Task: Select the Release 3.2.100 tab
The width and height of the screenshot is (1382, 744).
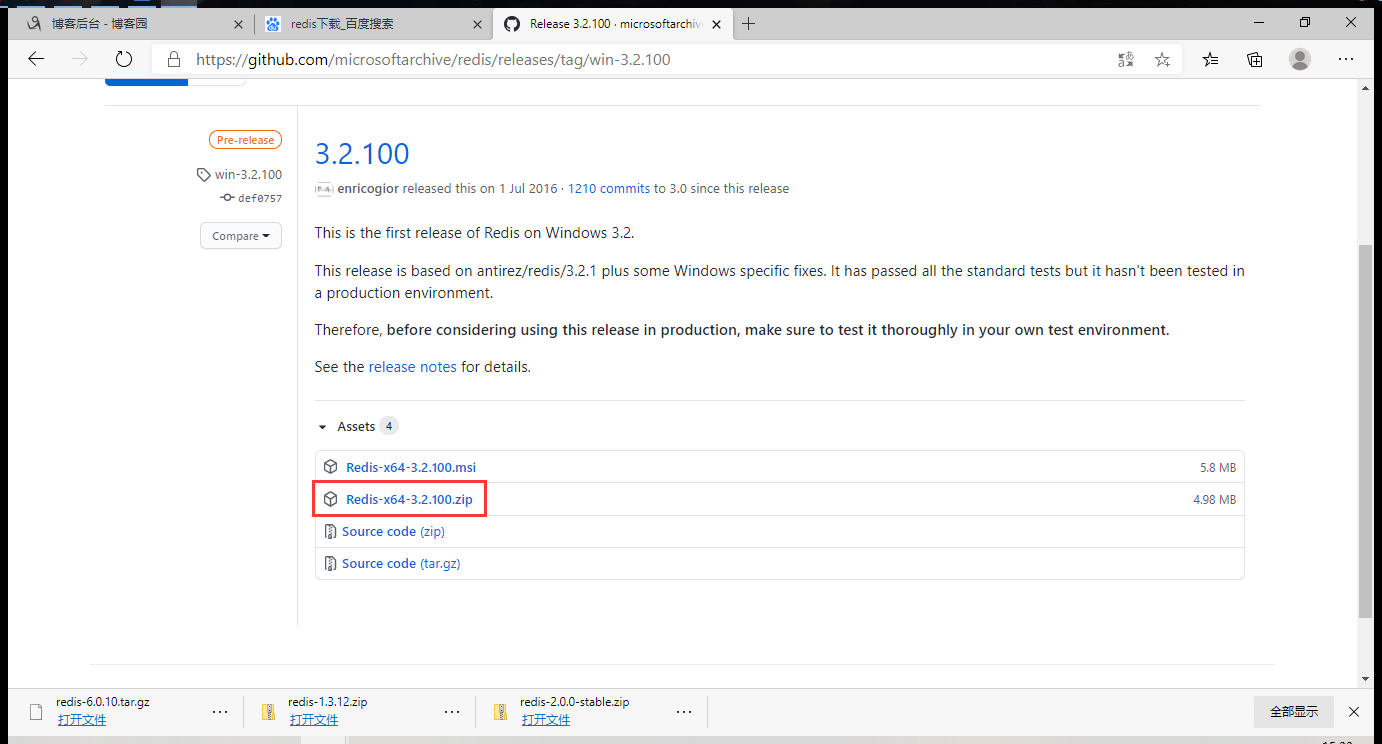Action: point(613,24)
